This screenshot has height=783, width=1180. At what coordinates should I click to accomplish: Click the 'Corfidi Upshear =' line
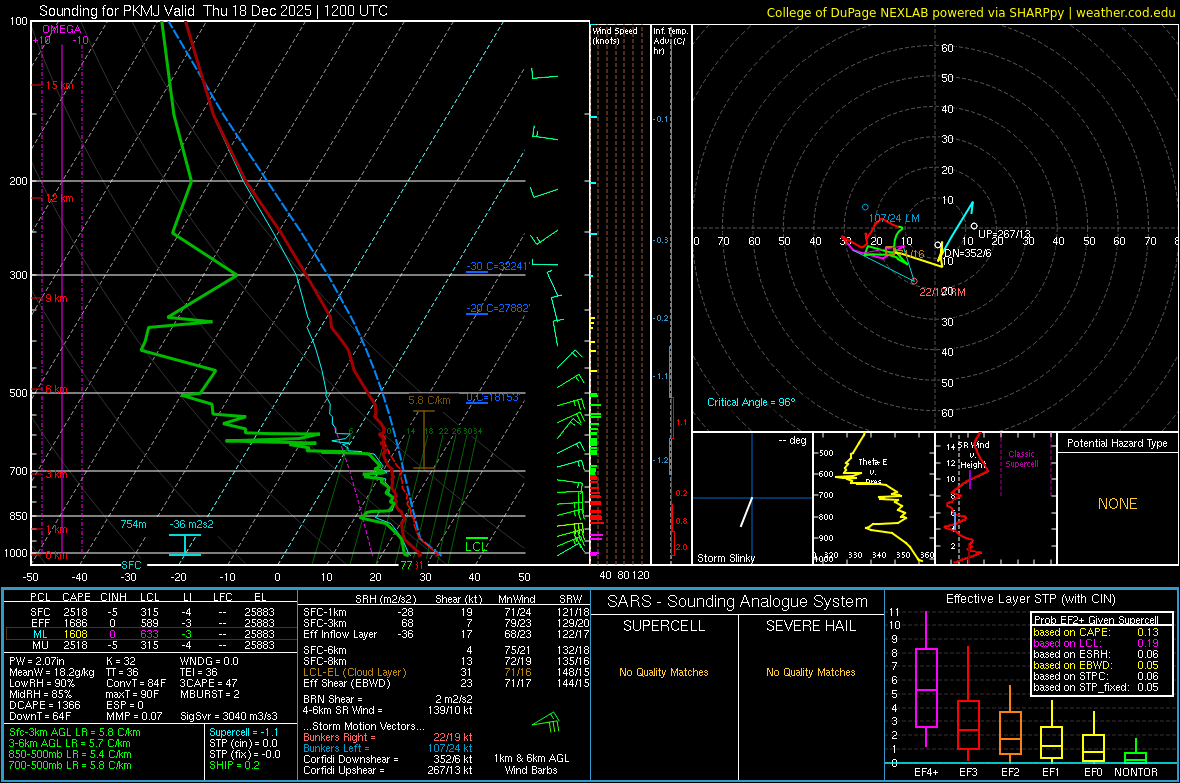point(388,770)
